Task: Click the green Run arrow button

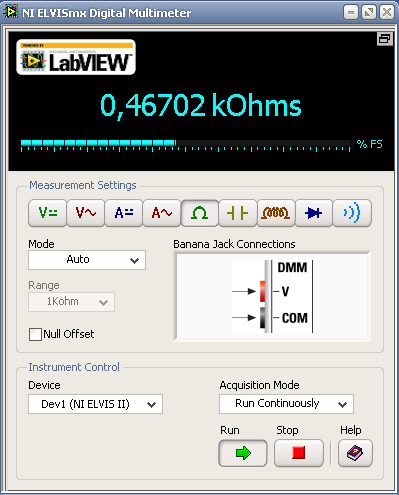Action: 243,453
